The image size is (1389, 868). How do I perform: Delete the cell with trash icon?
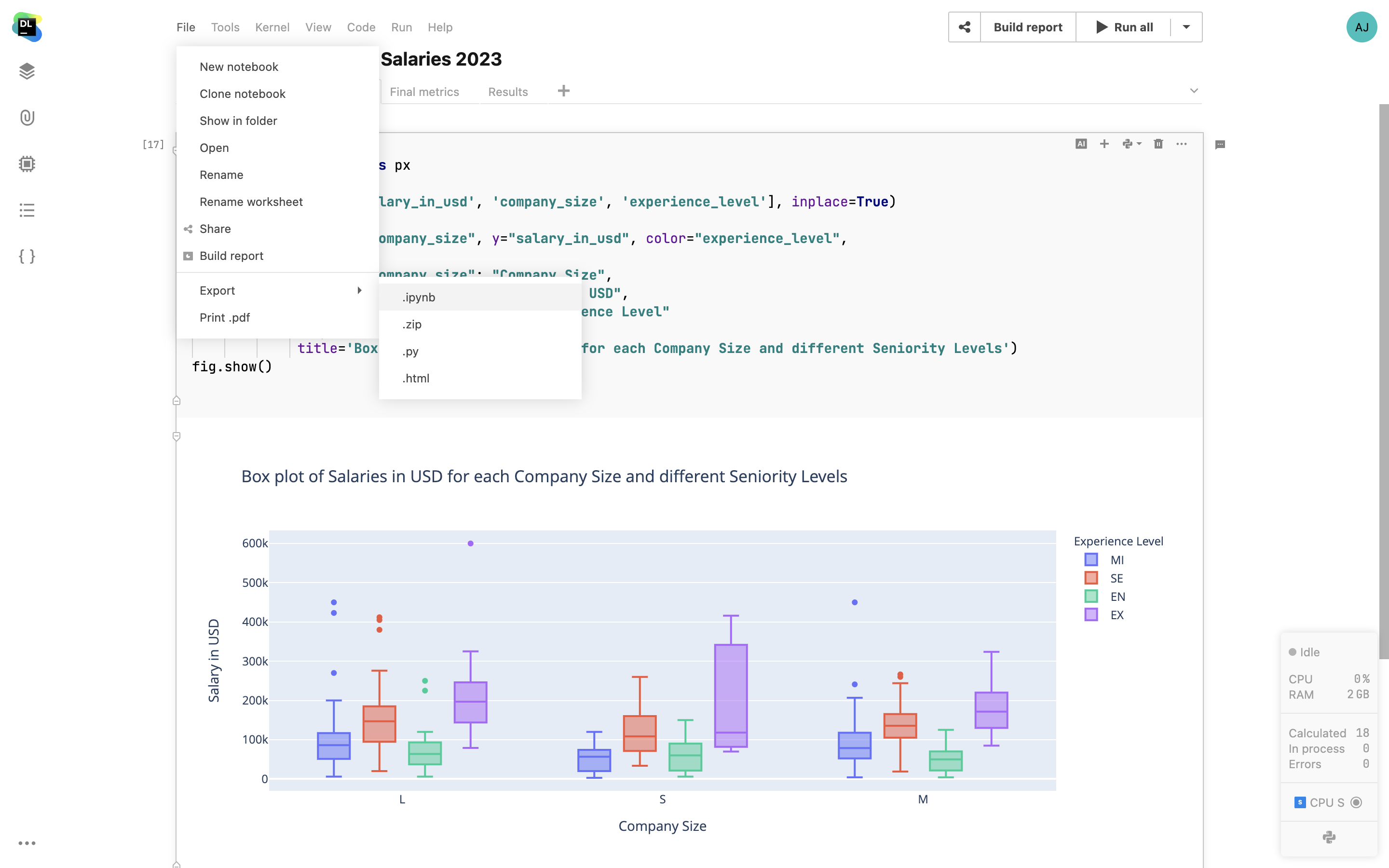1158,144
